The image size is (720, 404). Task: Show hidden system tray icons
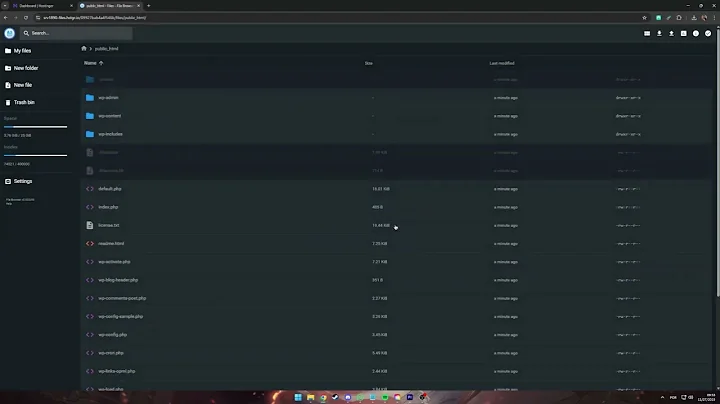click(662, 397)
